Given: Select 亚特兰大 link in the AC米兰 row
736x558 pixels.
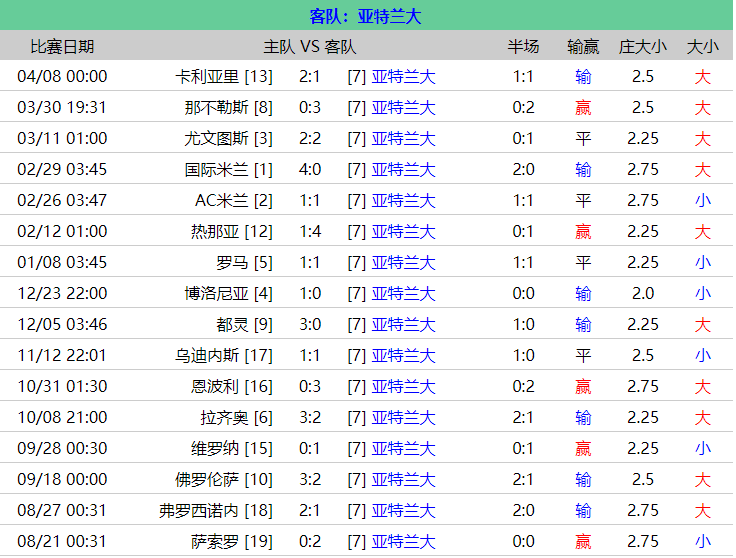Looking at the screenshot, I should coord(403,200).
